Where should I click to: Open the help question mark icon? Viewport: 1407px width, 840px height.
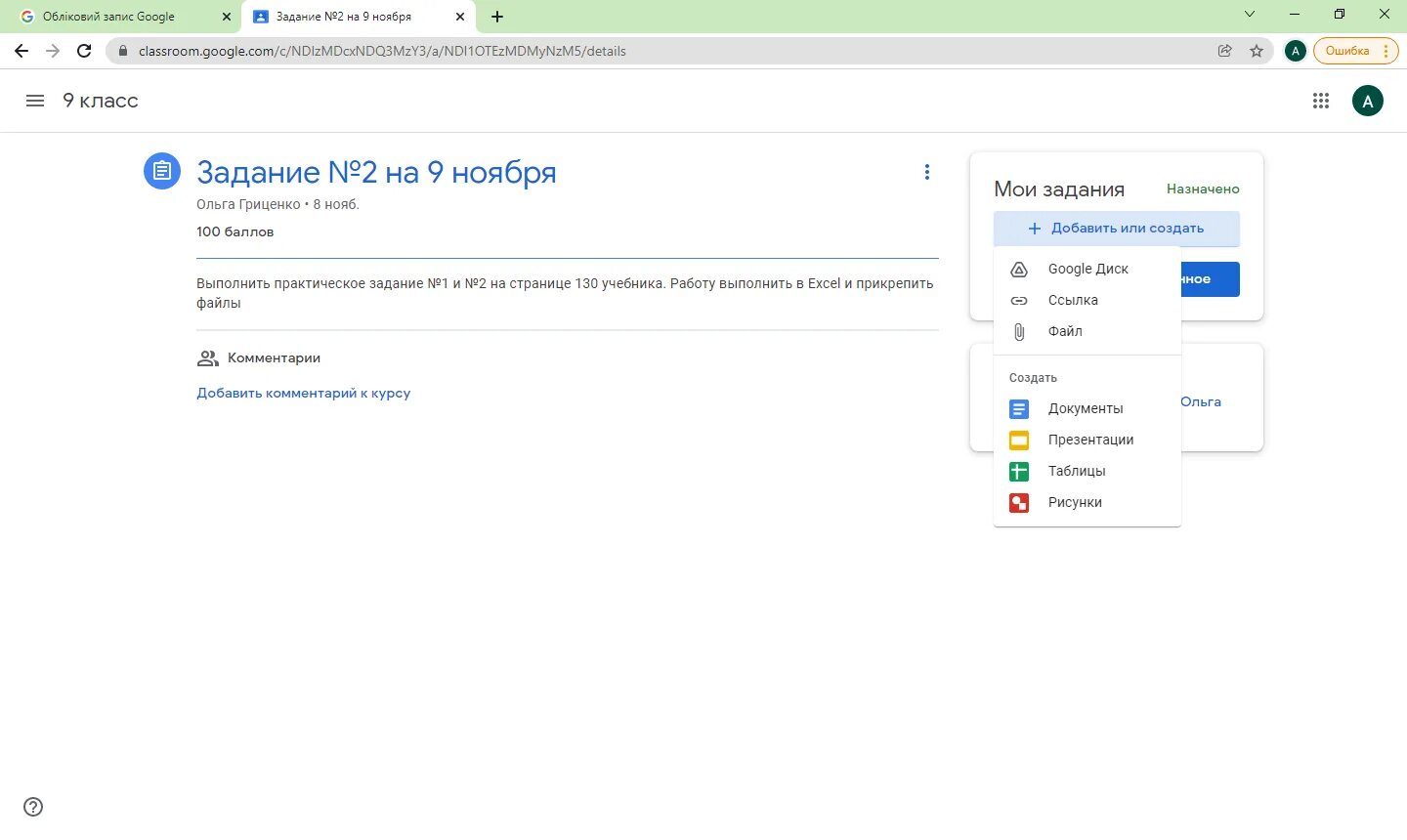pyautogui.click(x=33, y=807)
